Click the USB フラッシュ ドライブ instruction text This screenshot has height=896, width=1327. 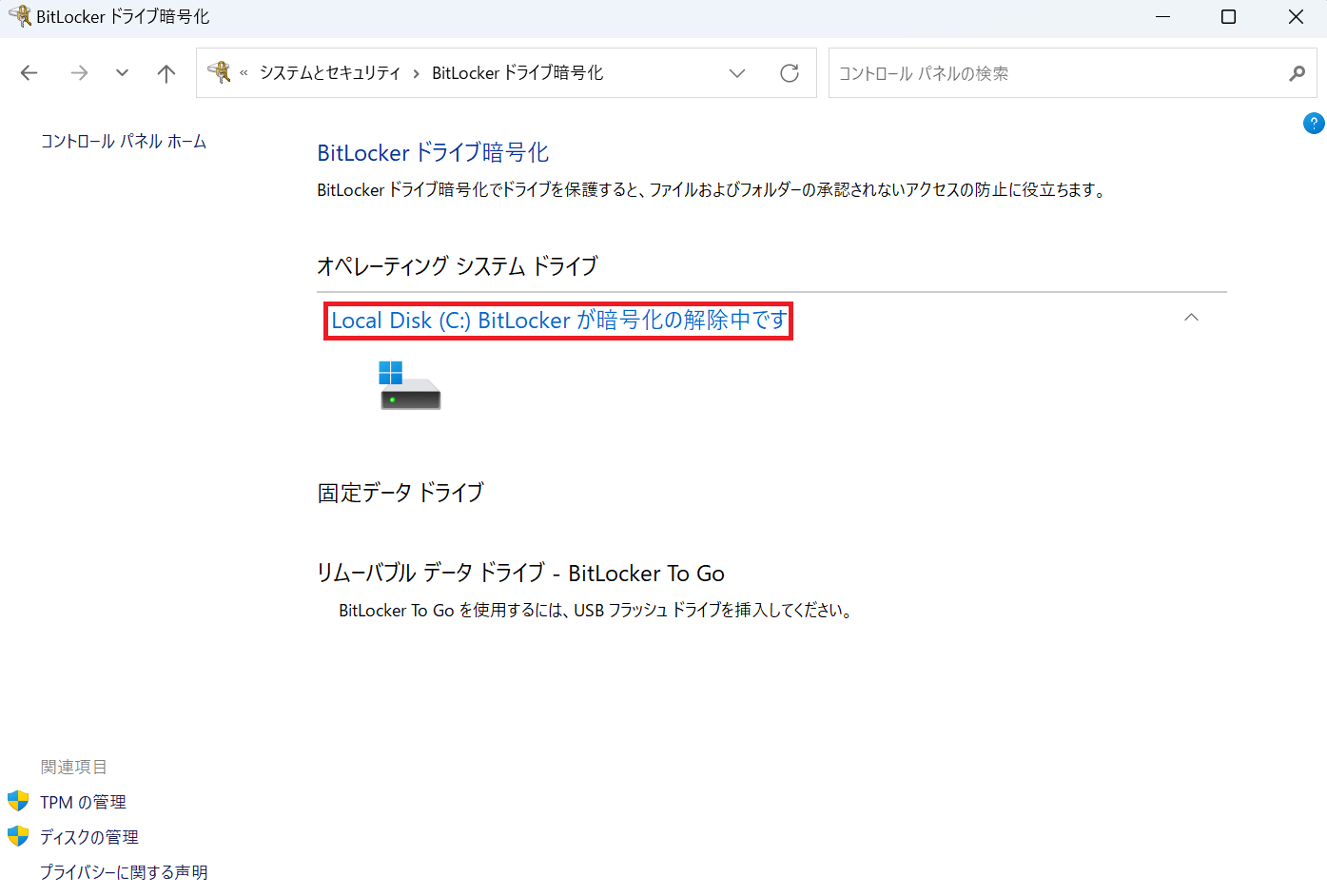[595, 611]
